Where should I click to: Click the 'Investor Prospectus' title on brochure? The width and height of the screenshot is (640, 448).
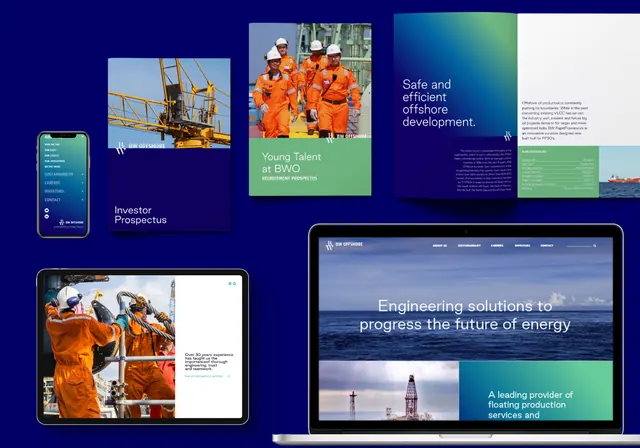point(140,215)
